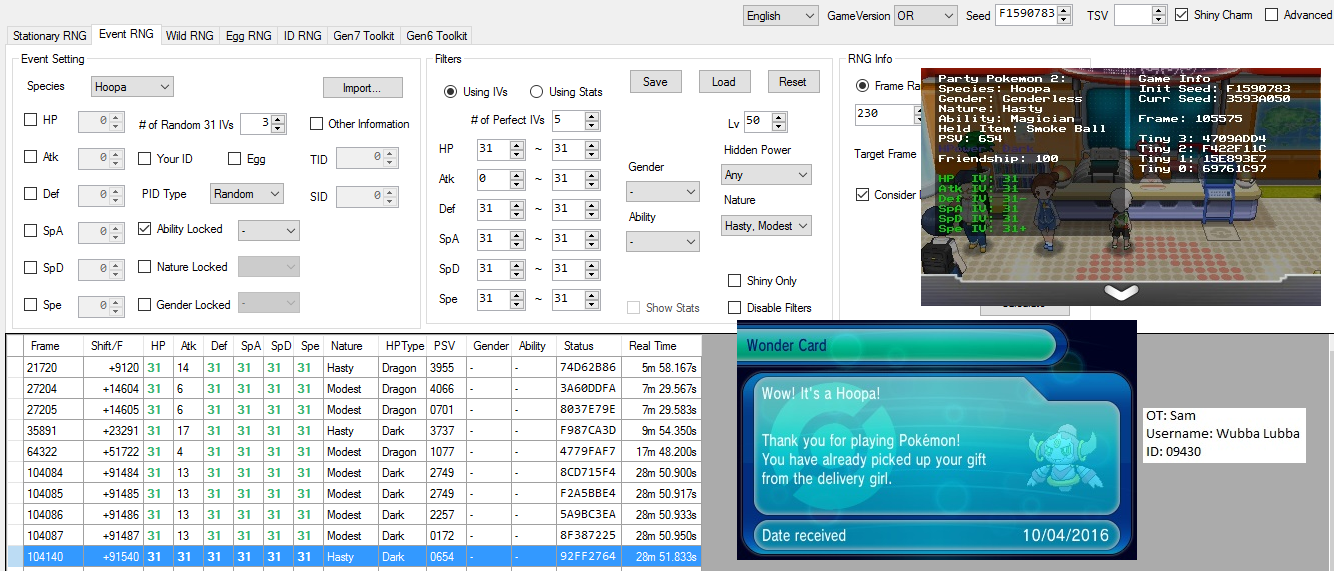Screen dimensions: 1334x571
Task: Check the SpA fixed IV checkbox
Action: [x=30, y=231]
